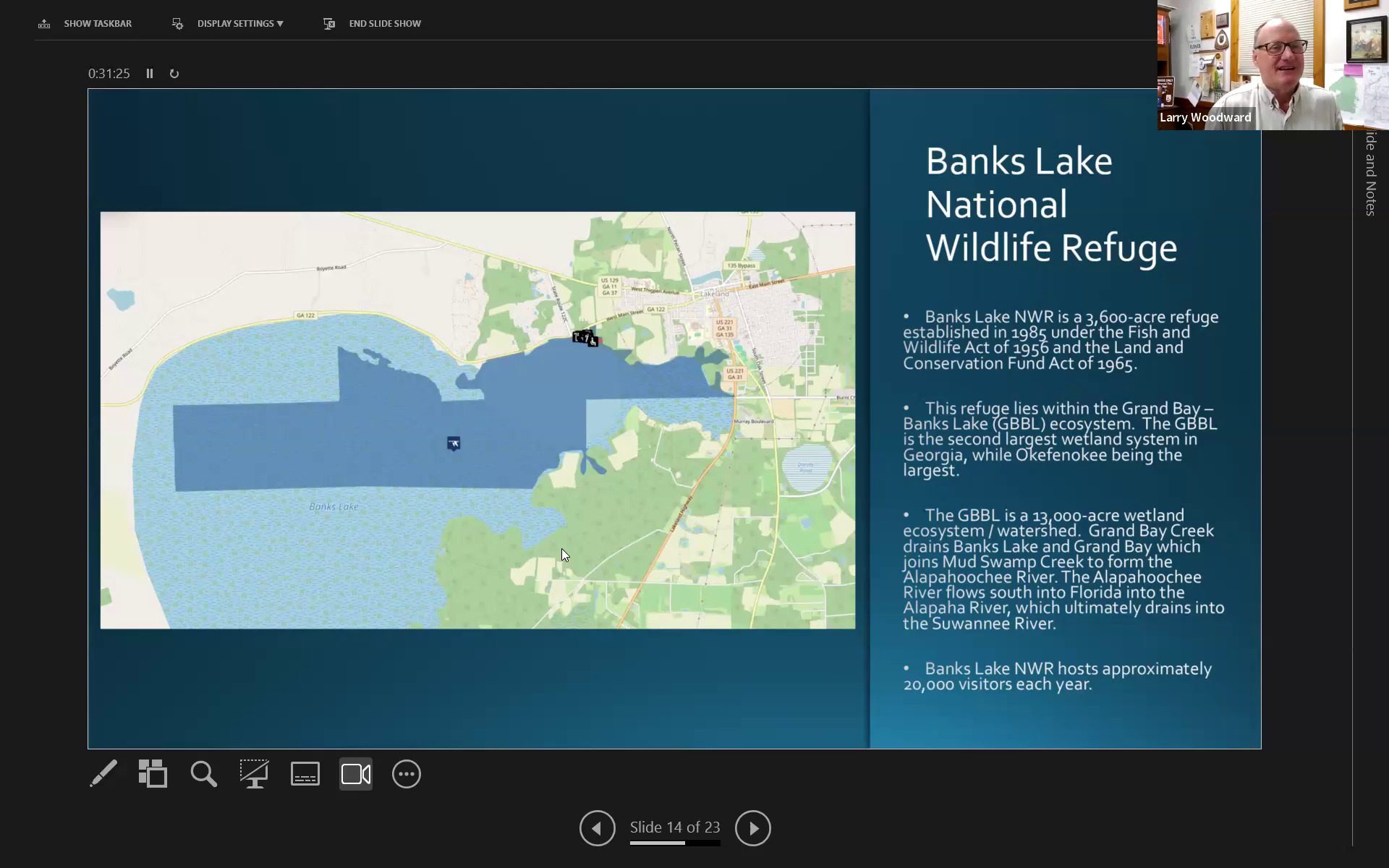The width and height of the screenshot is (1389, 868).
Task: Show all slides grid view
Action: [x=153, y=773]
